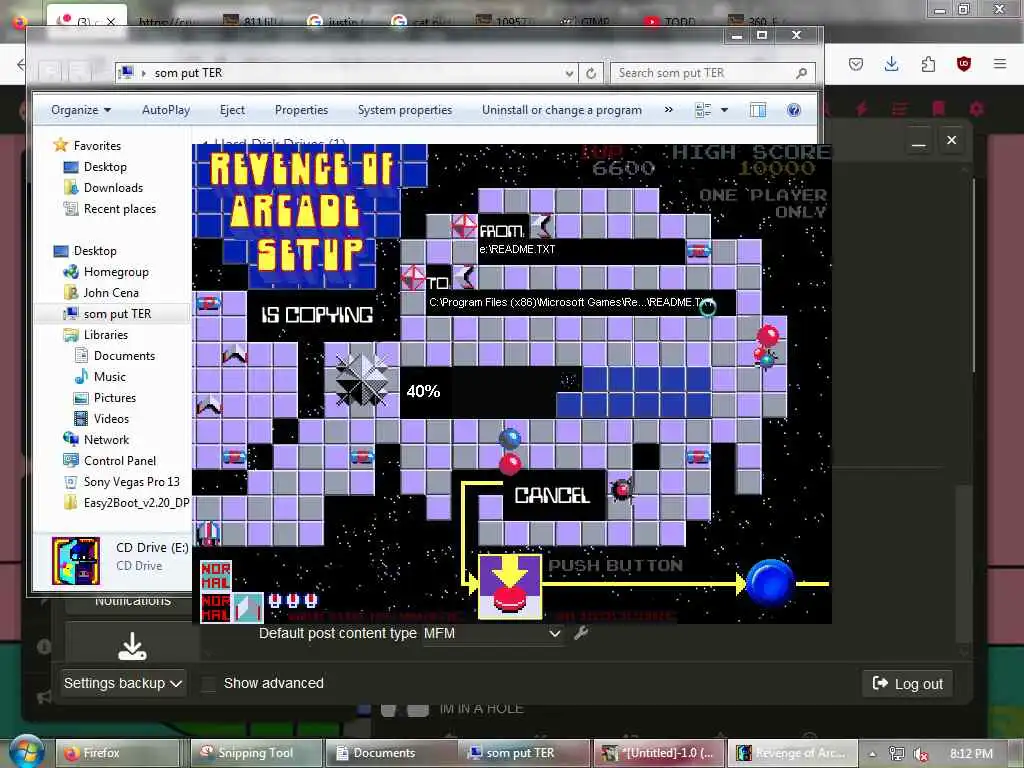Click the CANCEL button in setup
This screenshot has width=1024, height=768.
click(553, 496)
